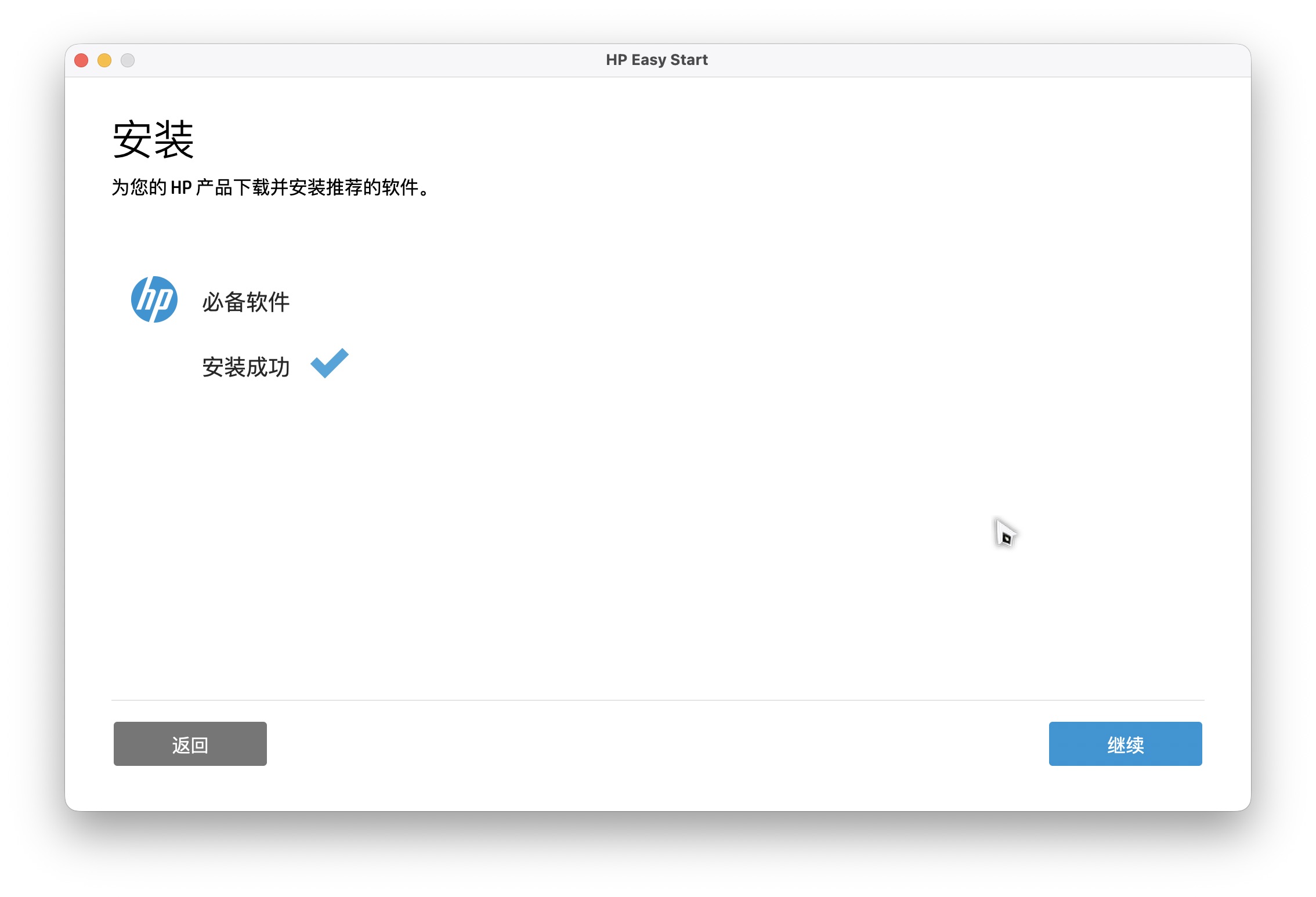Click the horizontal divider above the buttons
1316x897 pixels.
coord(657,700)
